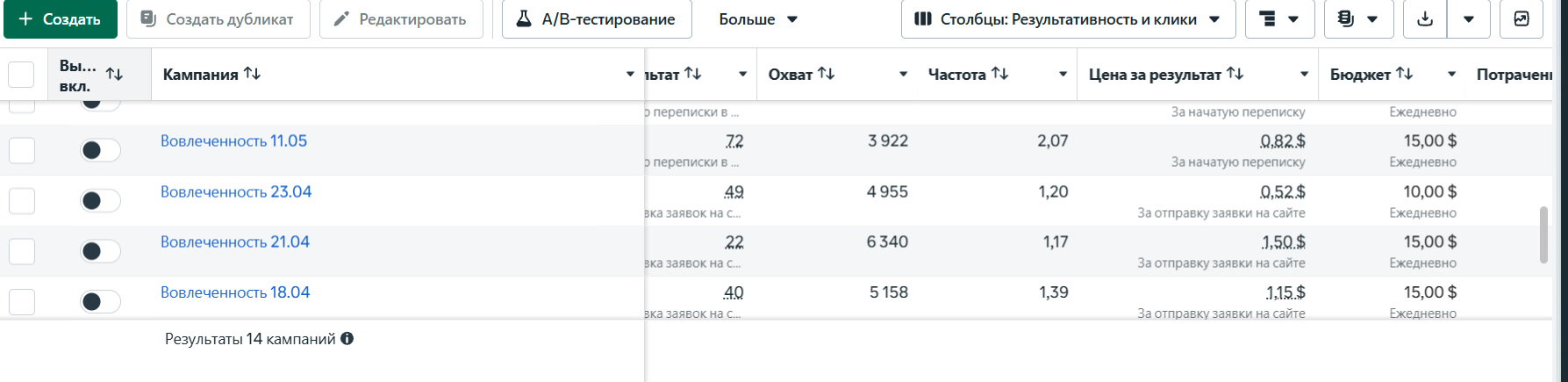
Task: Sort by Вы... вкл. column arrows
Action: pos(114,75)
